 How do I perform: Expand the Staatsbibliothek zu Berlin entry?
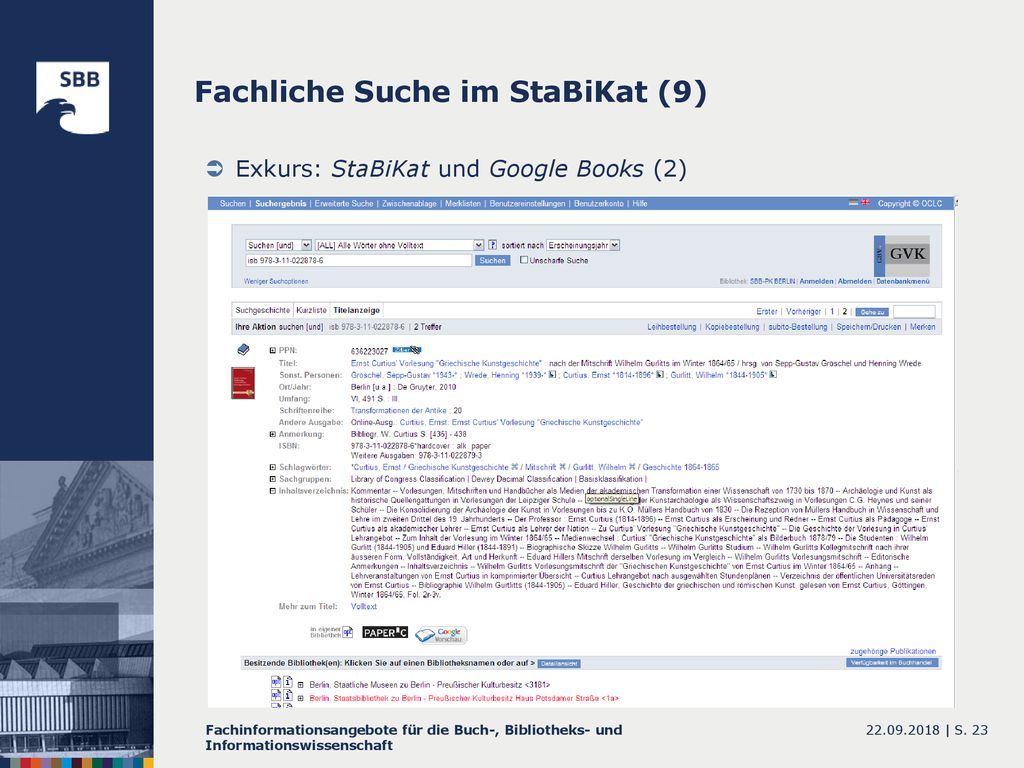pos(300,699)
